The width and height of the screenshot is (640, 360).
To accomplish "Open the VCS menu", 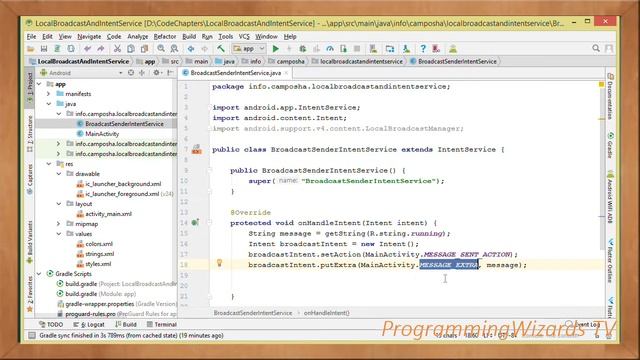I will coord(244,37).
